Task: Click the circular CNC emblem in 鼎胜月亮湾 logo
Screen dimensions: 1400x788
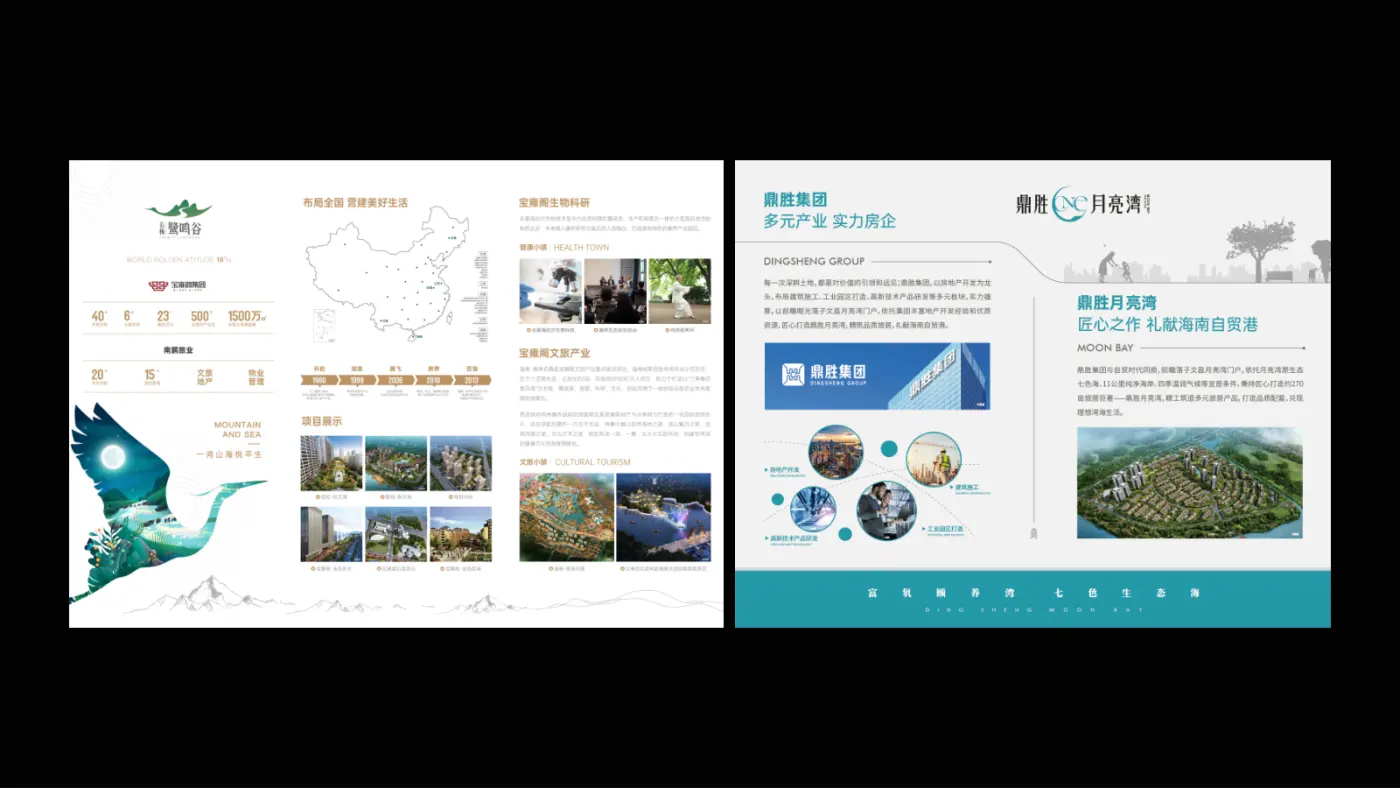Action: point(1068,204)
